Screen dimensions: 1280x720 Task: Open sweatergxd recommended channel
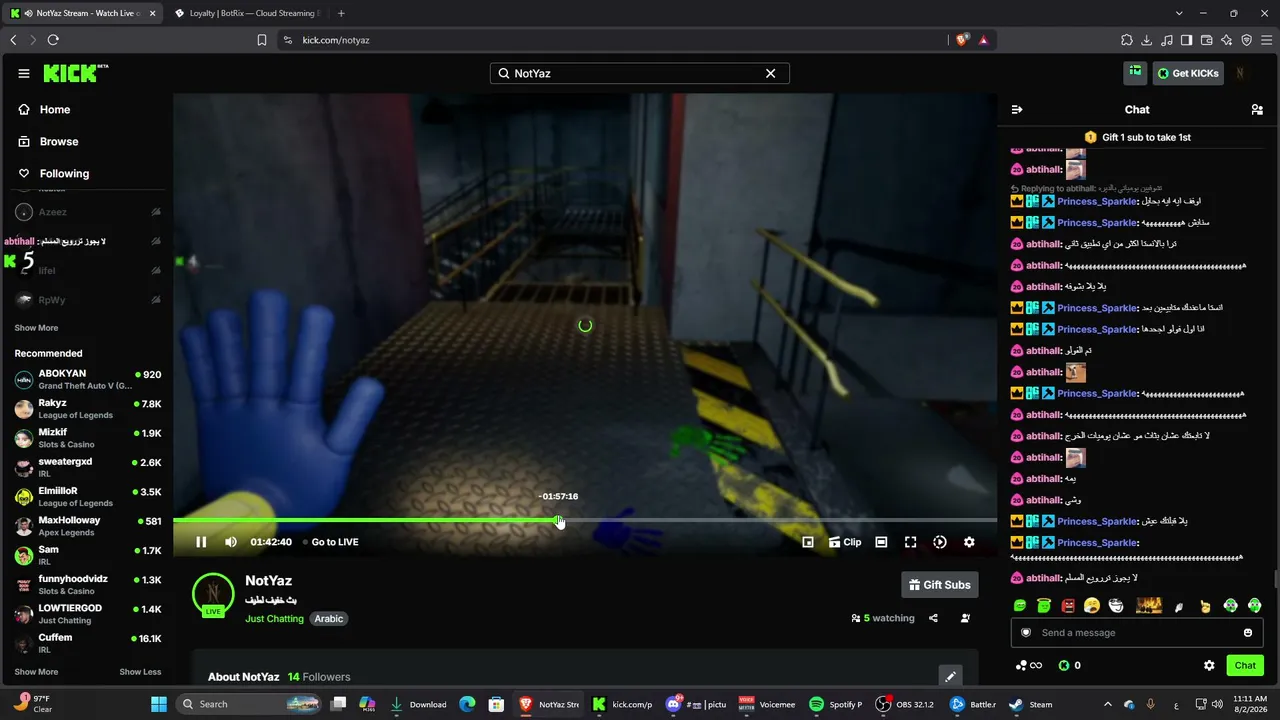88,467
